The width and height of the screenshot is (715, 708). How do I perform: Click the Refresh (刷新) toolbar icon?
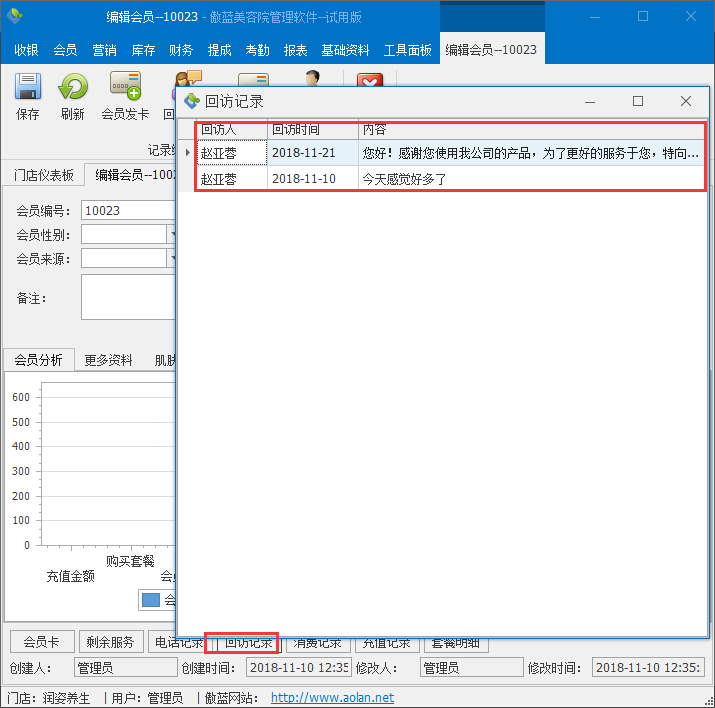pyautogui.click(x=73, y=86)
